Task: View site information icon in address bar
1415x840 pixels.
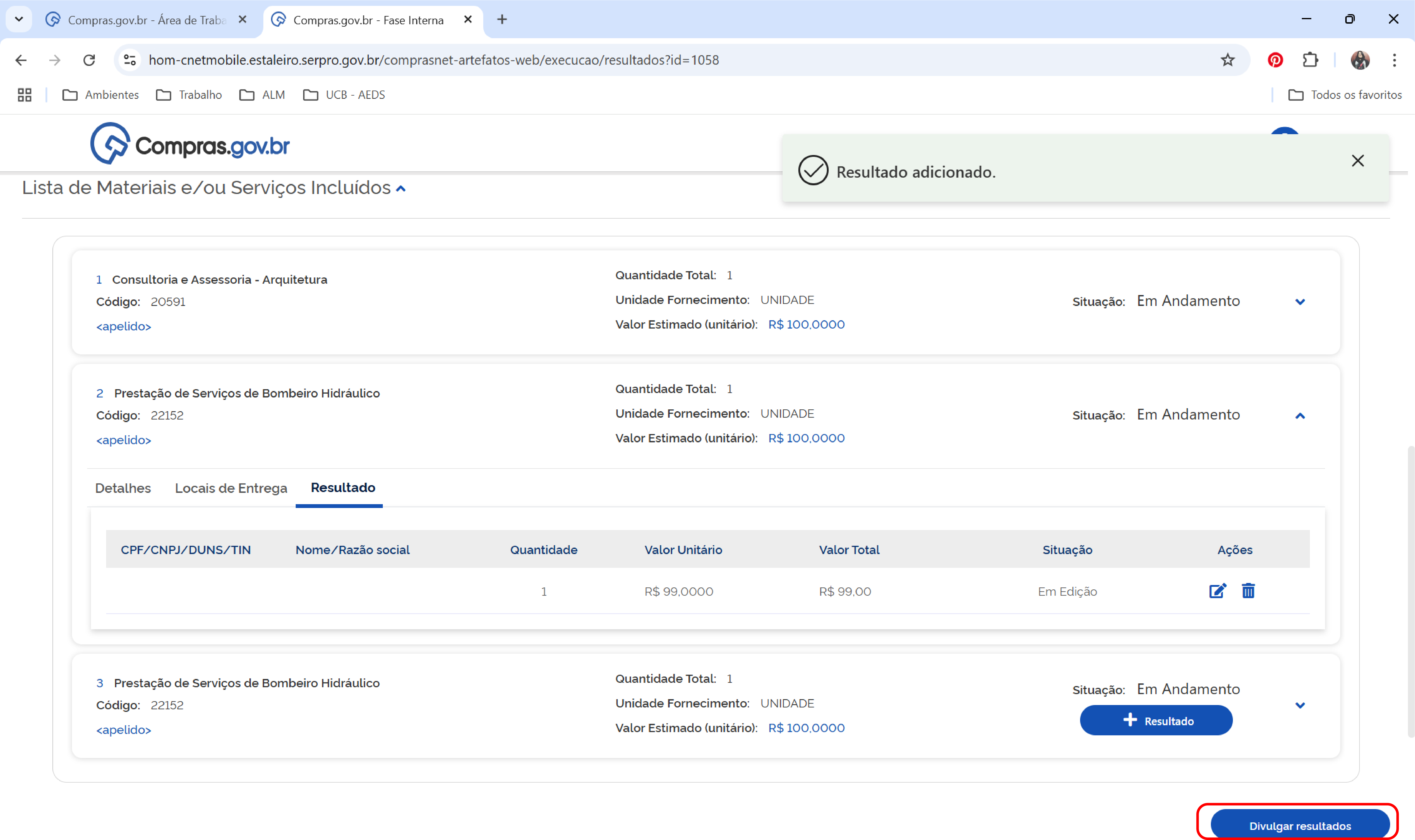Action: pyautogui.click(x=130, y=60)
